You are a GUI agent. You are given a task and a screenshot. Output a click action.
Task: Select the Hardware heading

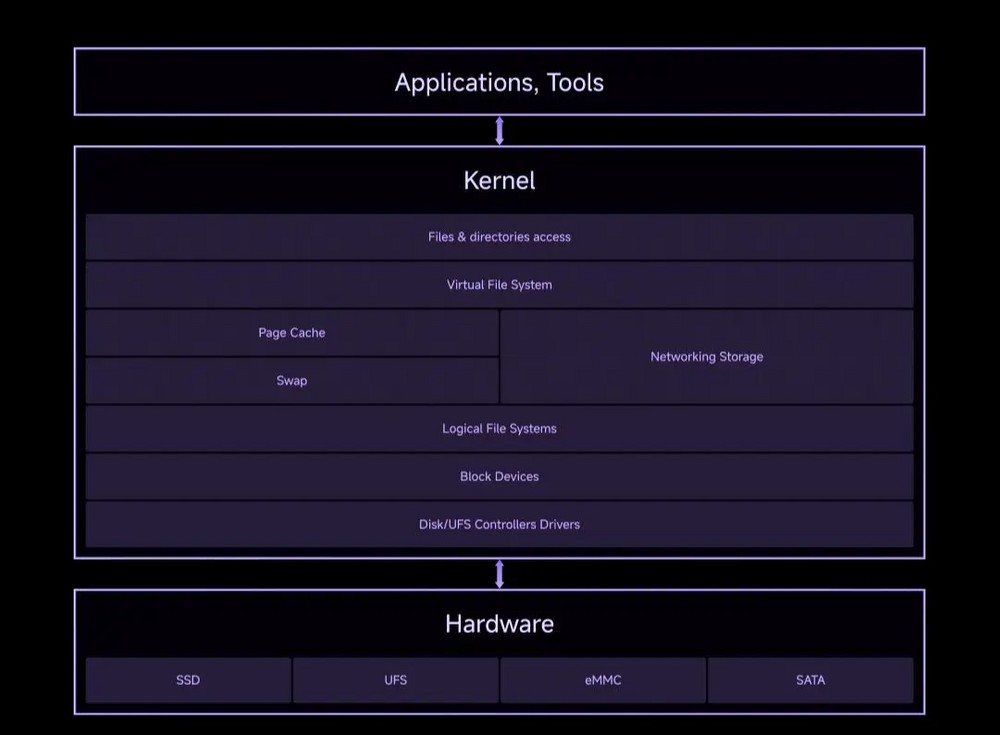click(499, 624)
